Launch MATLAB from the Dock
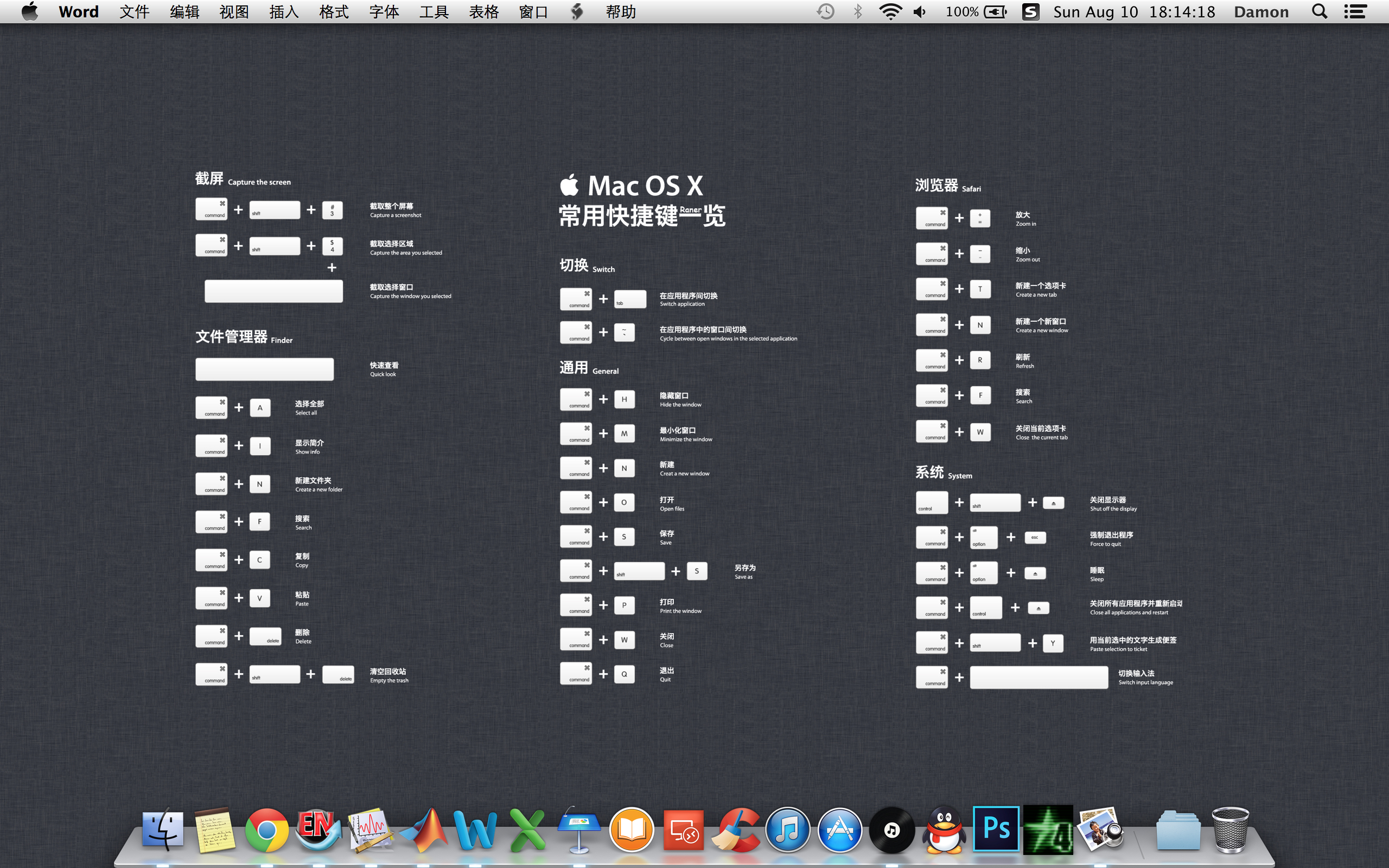Screen dimensions: 1389x868 pyautogui.click(x=424, y=830)
